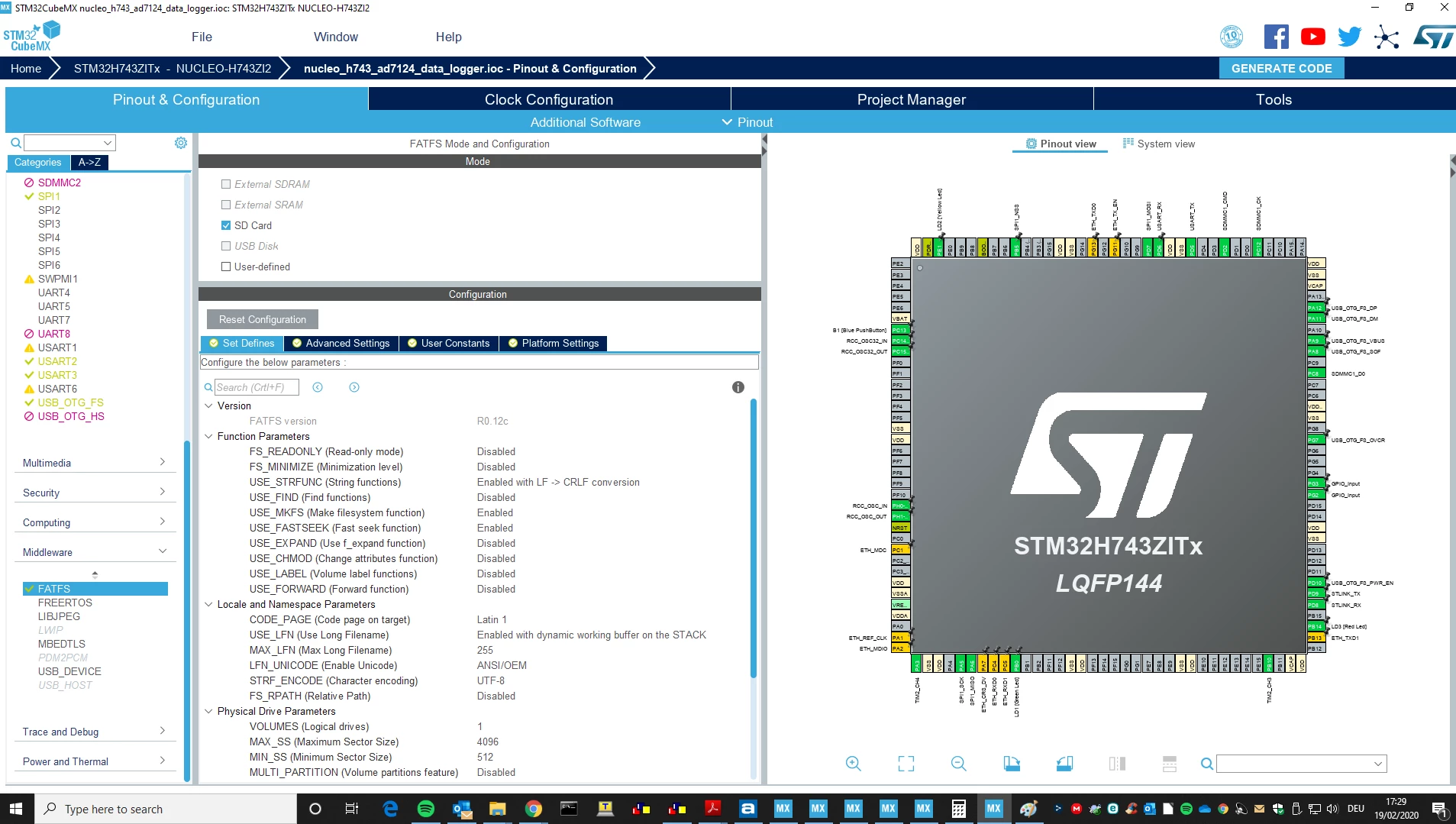Collapse the Function Parameters group
This screenshot has height=824, width=1456.
click(208, 436)
